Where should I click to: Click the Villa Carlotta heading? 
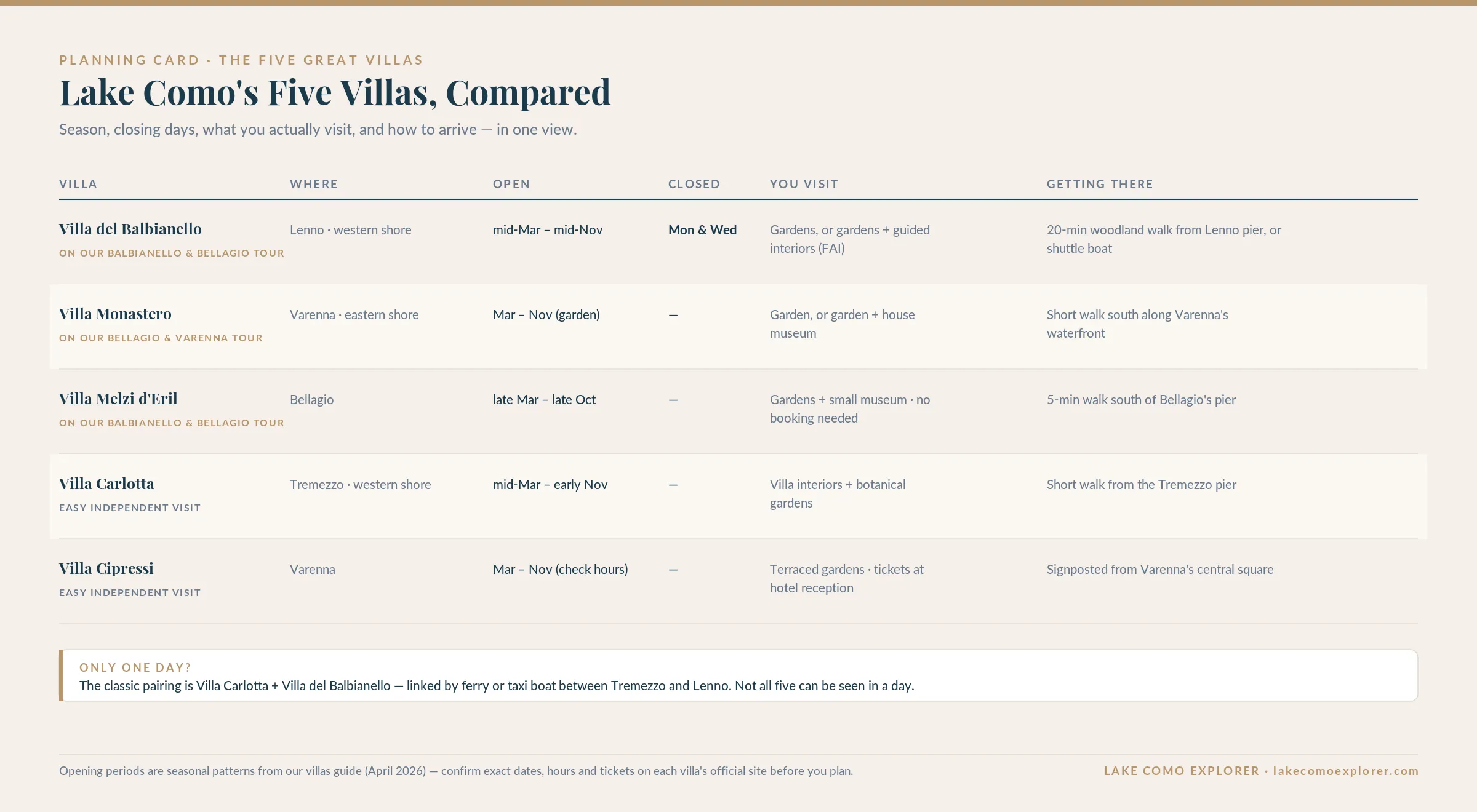[x=106, y=484]
